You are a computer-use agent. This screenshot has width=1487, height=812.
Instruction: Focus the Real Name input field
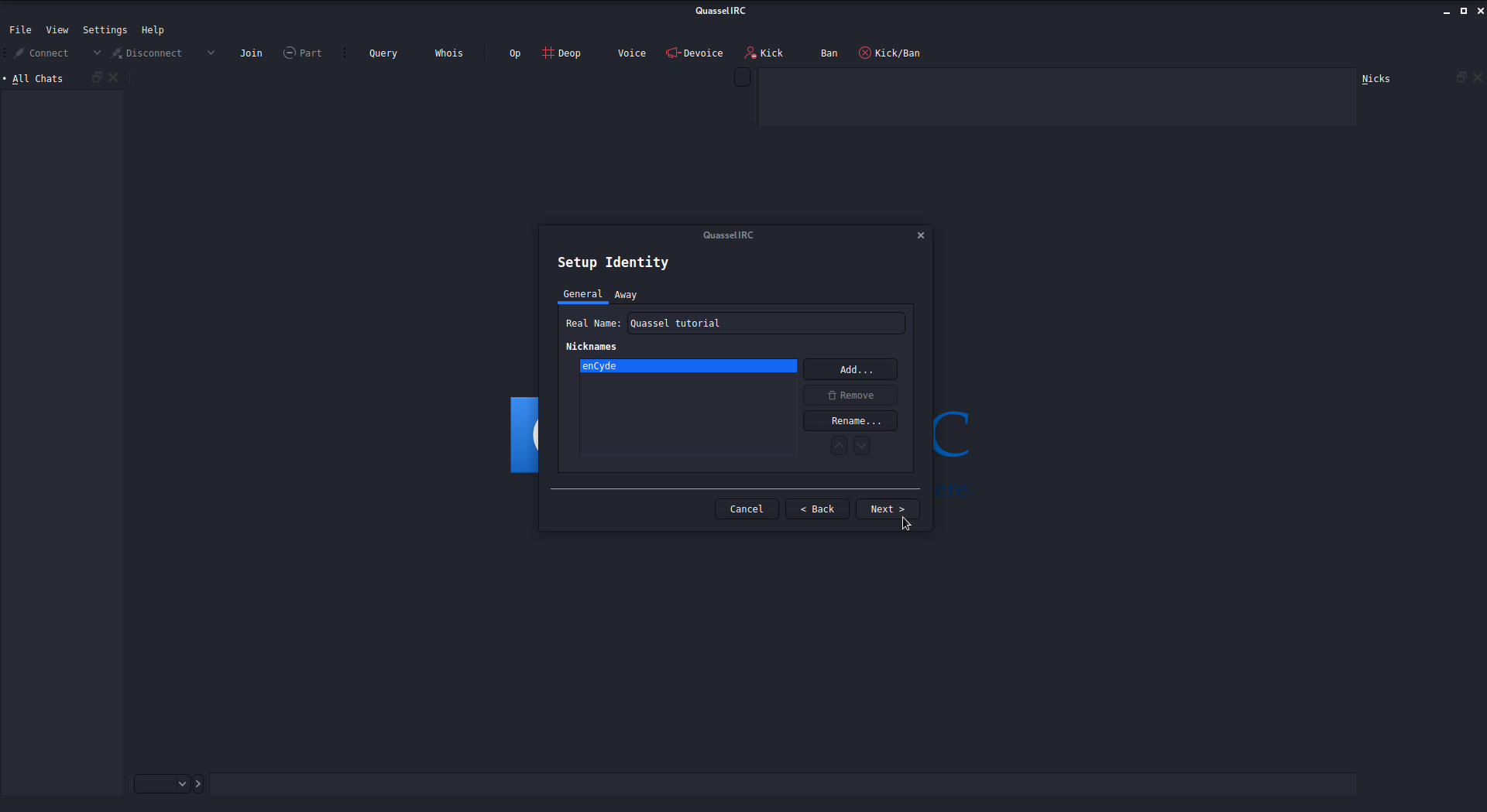(x=765, y=324)
